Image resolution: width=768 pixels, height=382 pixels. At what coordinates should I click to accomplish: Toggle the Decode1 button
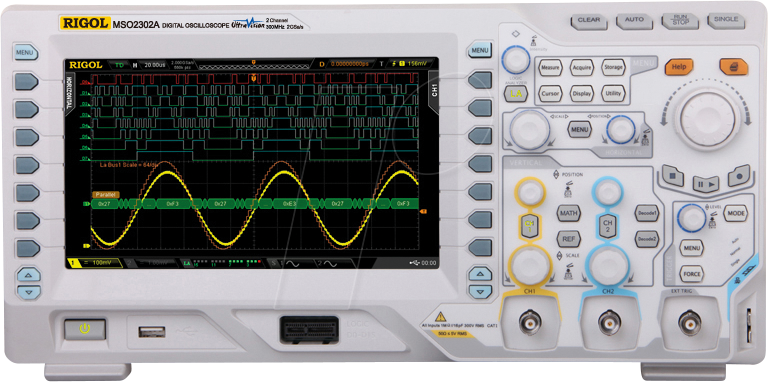click(x=647, y=213)
